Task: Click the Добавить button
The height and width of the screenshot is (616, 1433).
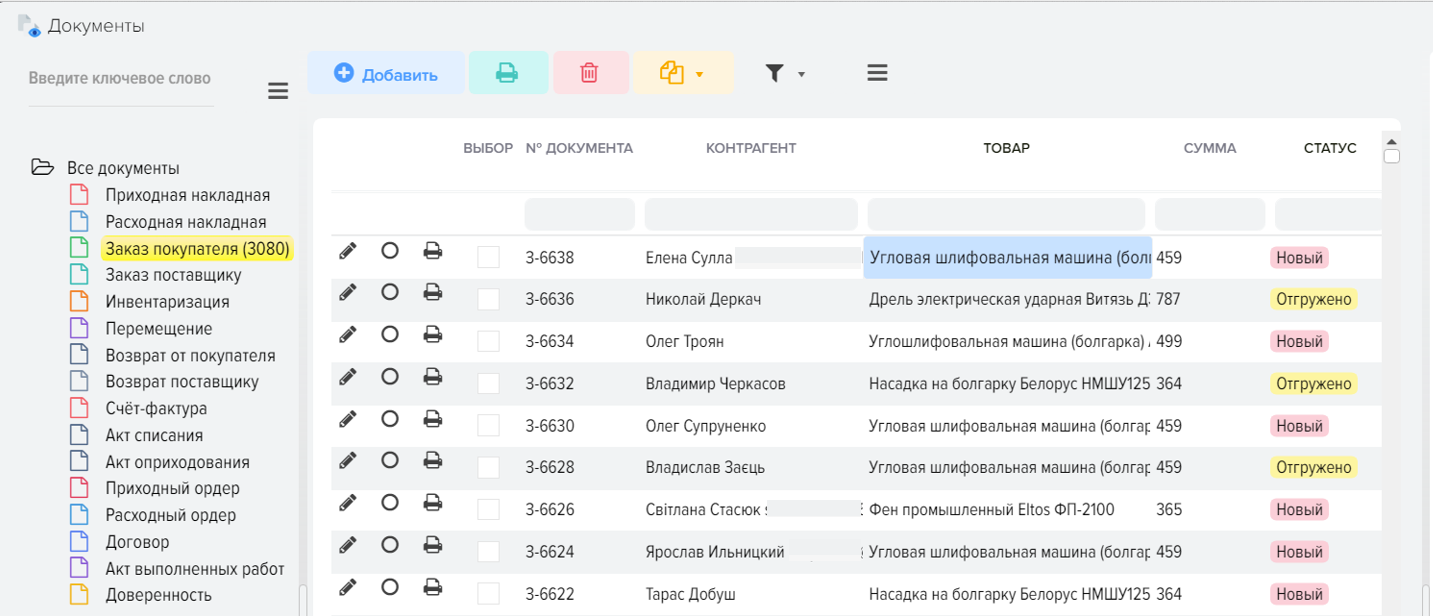Action: (x=386, y=74)
